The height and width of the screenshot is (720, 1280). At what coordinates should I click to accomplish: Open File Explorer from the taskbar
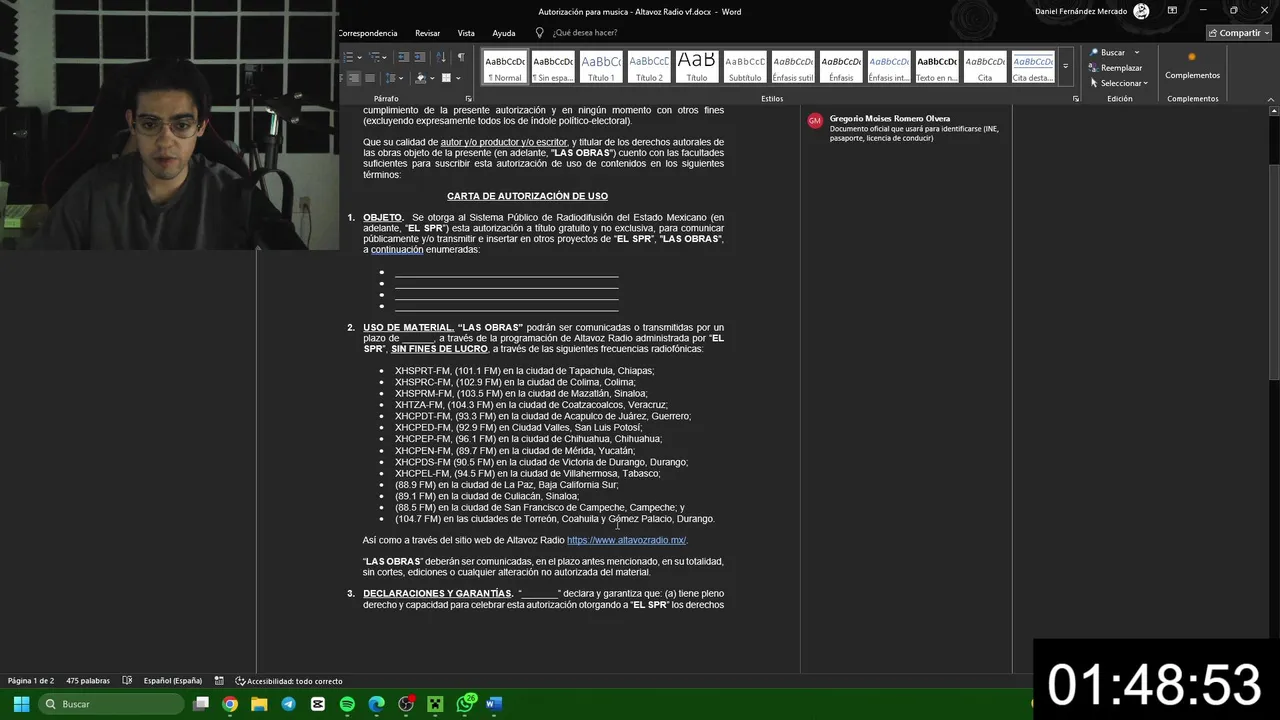(x=259, y=704)
